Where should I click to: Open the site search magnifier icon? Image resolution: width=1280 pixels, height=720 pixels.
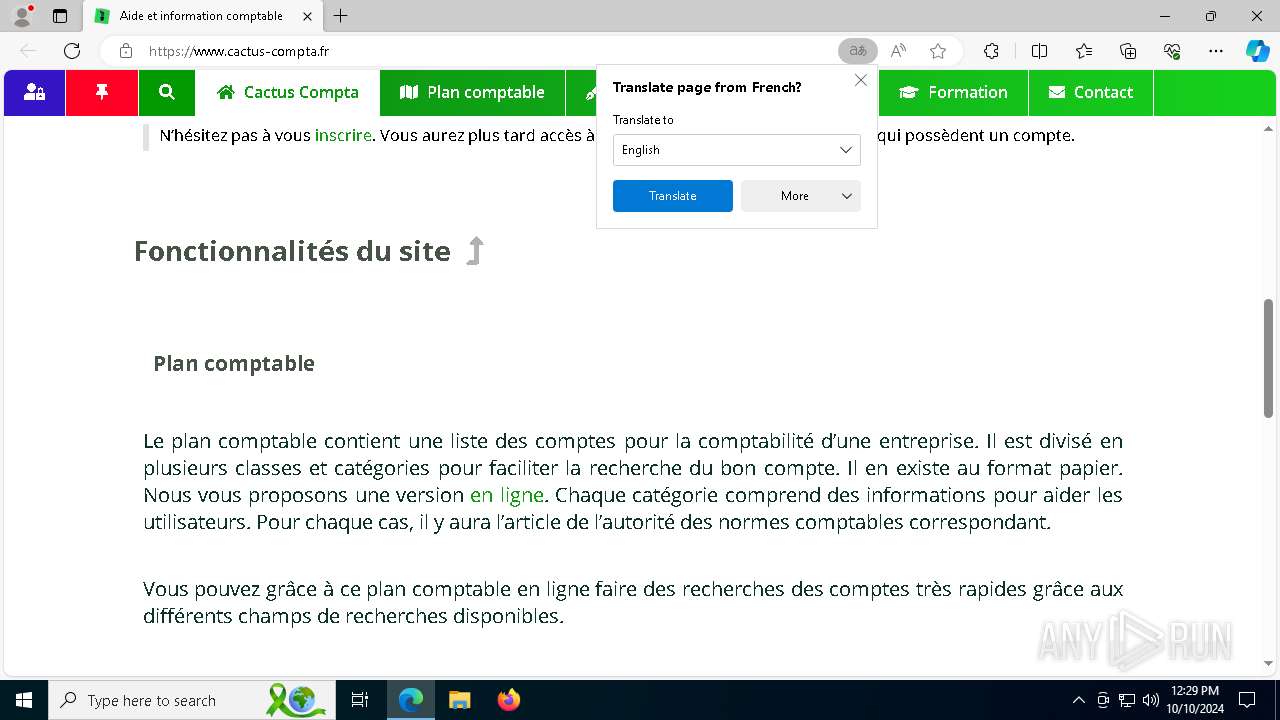pos(167,92)
